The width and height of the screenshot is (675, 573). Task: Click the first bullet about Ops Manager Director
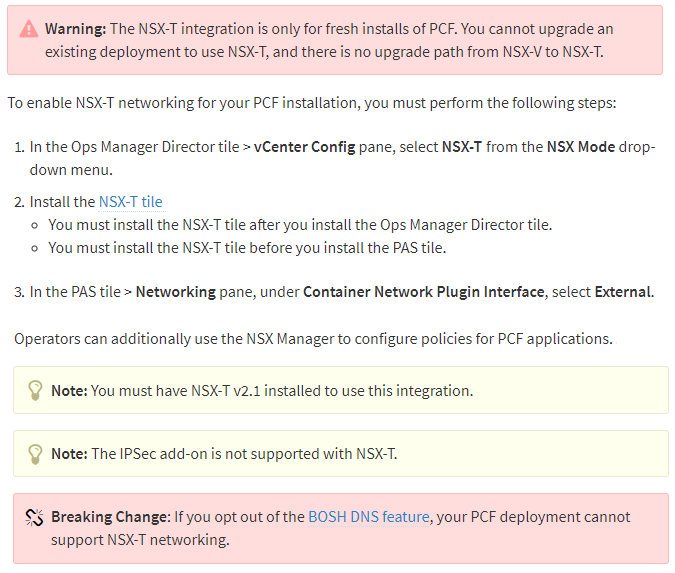(300, 225)
